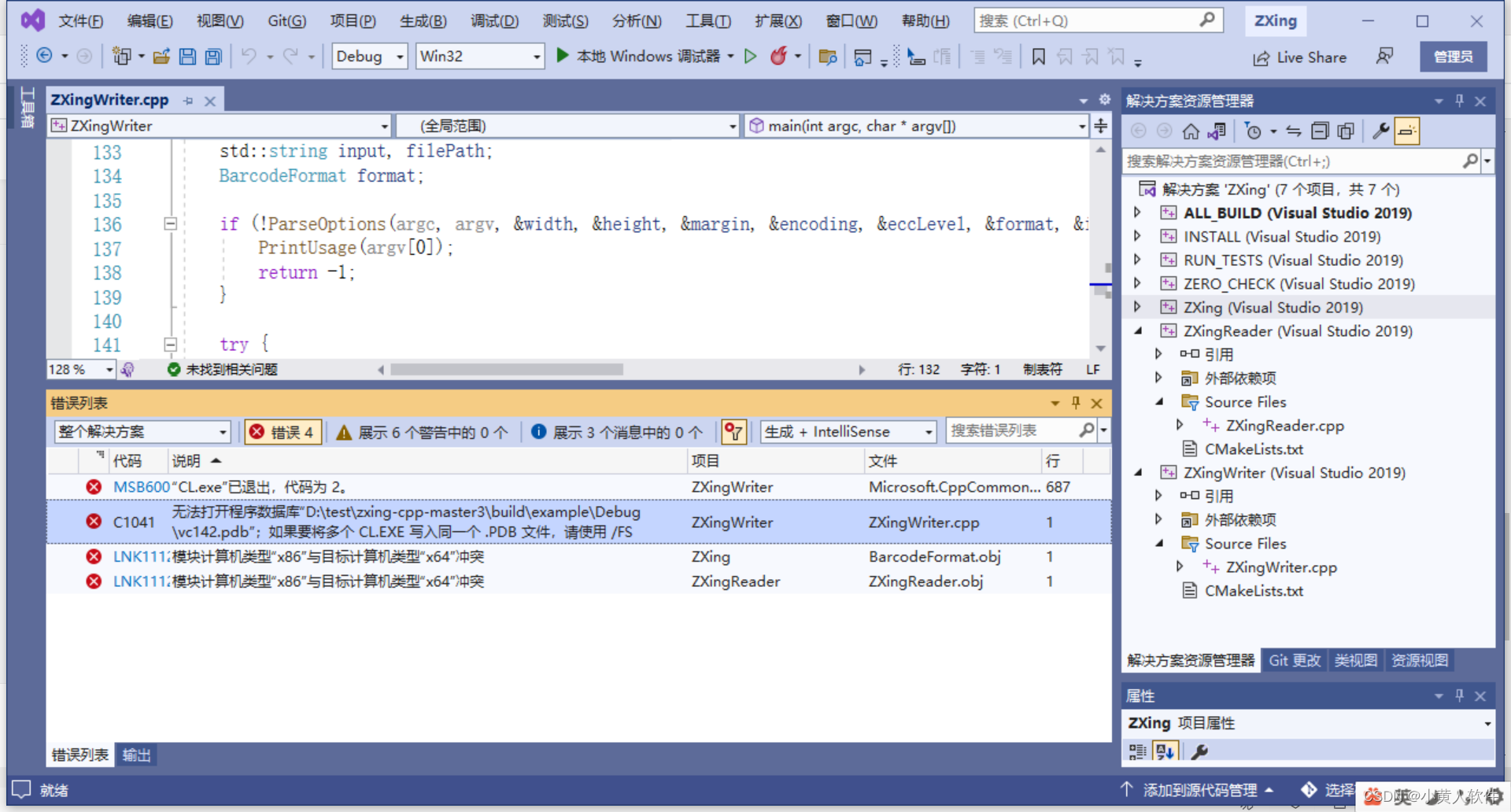Open the error list filter icon

[733, 431]
